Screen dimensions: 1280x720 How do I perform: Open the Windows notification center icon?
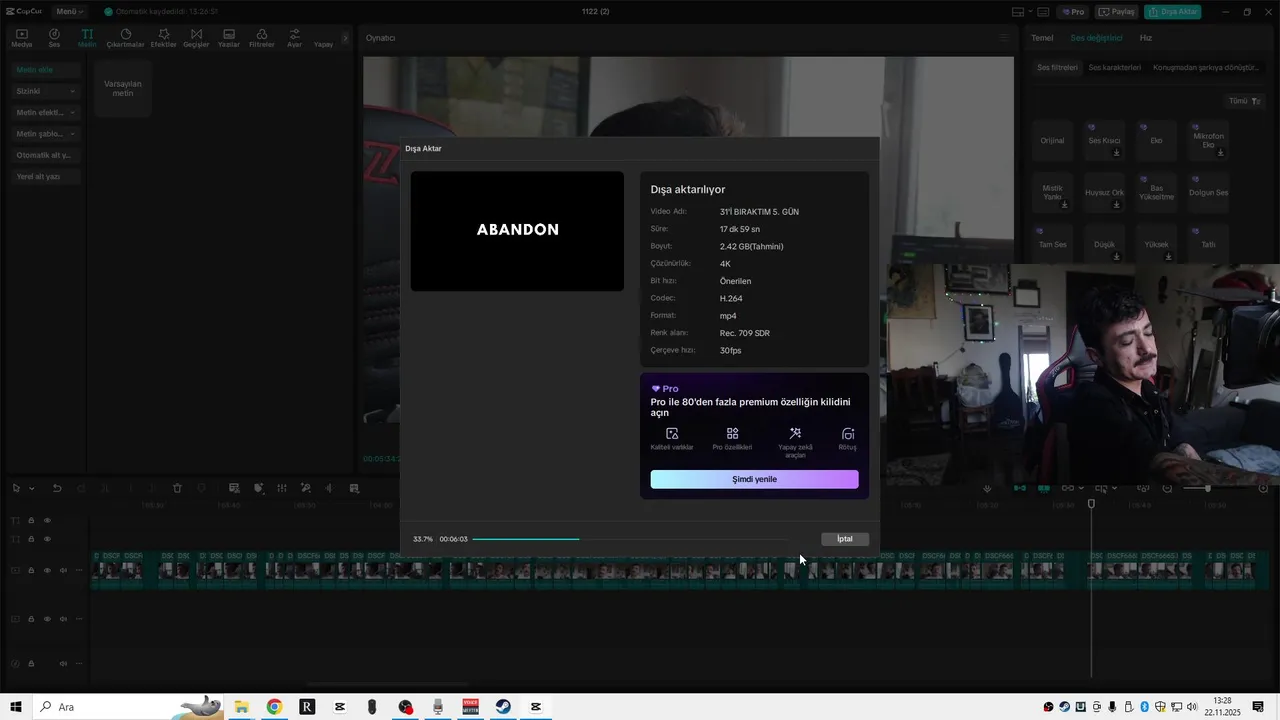coord(1258,707)
